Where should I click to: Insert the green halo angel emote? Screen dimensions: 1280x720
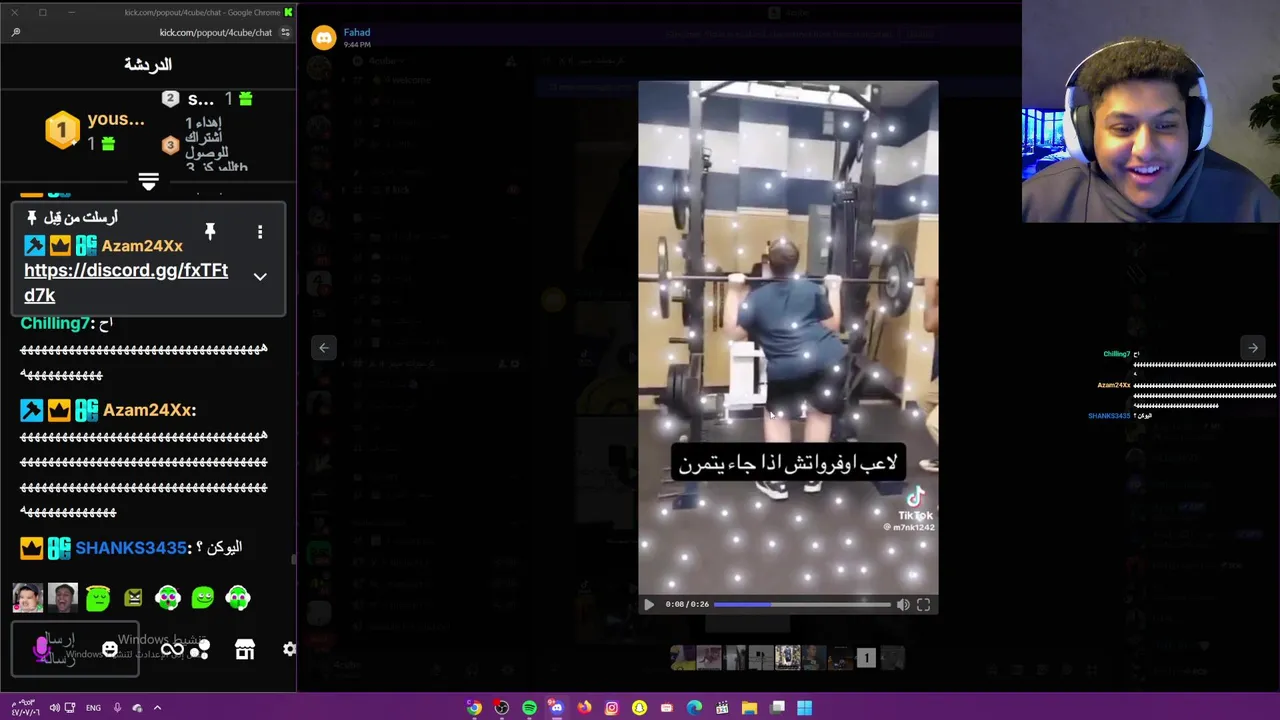[x=98, y=598]
